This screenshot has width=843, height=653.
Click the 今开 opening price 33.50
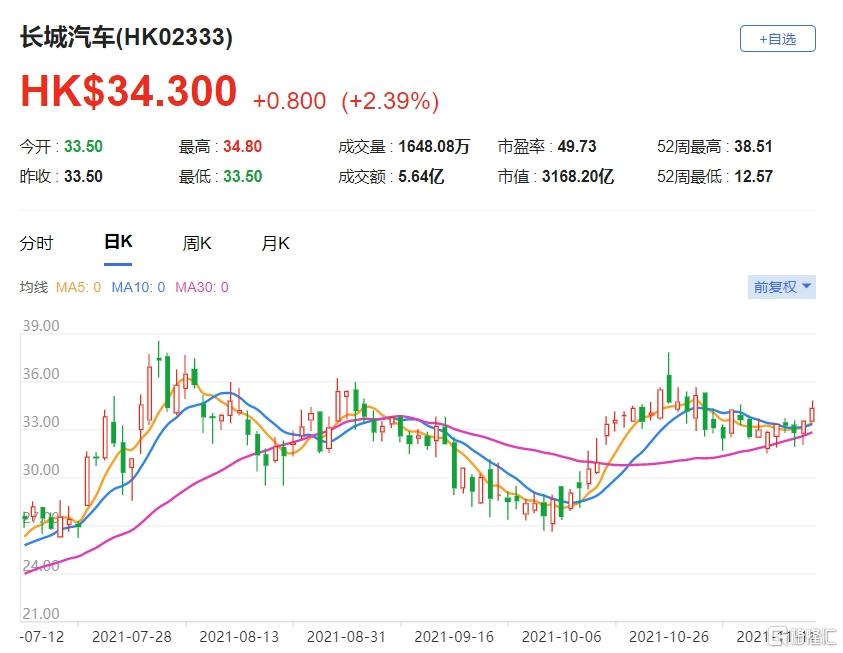tap(83, 146)
